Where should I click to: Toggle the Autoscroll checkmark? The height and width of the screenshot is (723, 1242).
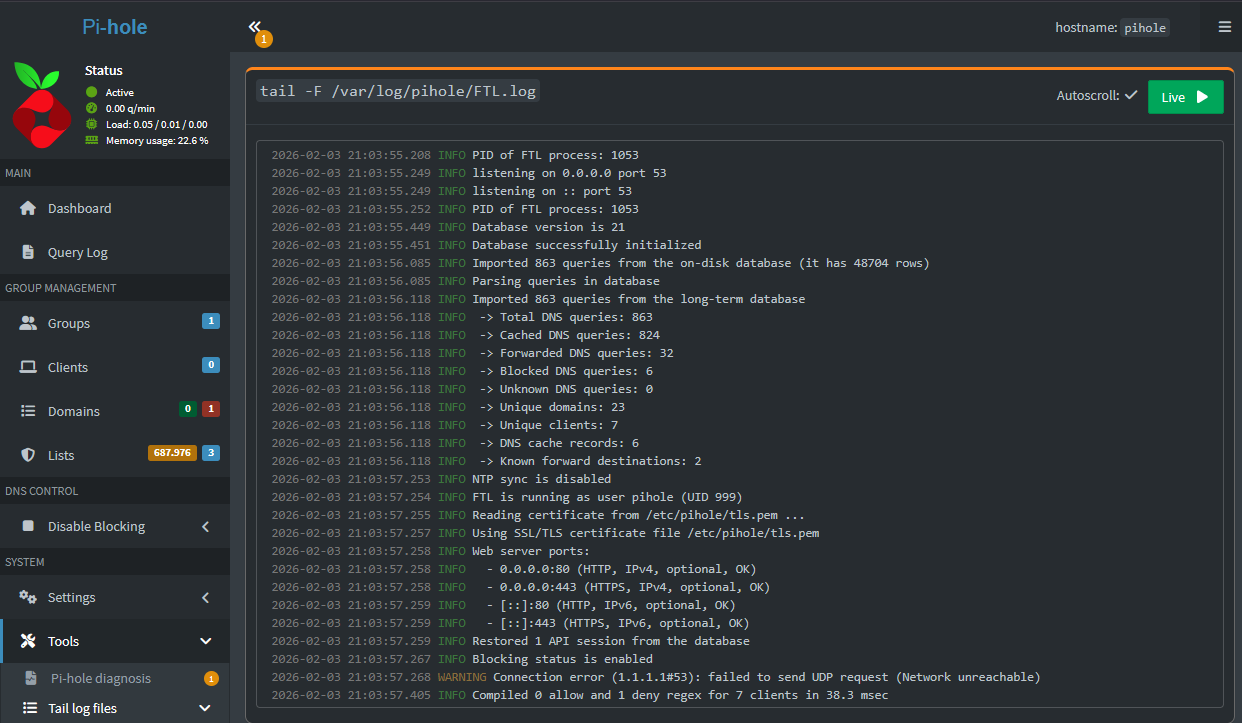click(1131, 96)
